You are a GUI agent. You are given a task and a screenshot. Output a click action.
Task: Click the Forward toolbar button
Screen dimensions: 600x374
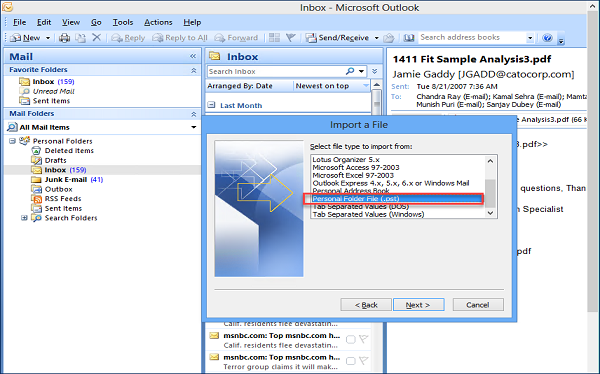(x=236, y=38)
